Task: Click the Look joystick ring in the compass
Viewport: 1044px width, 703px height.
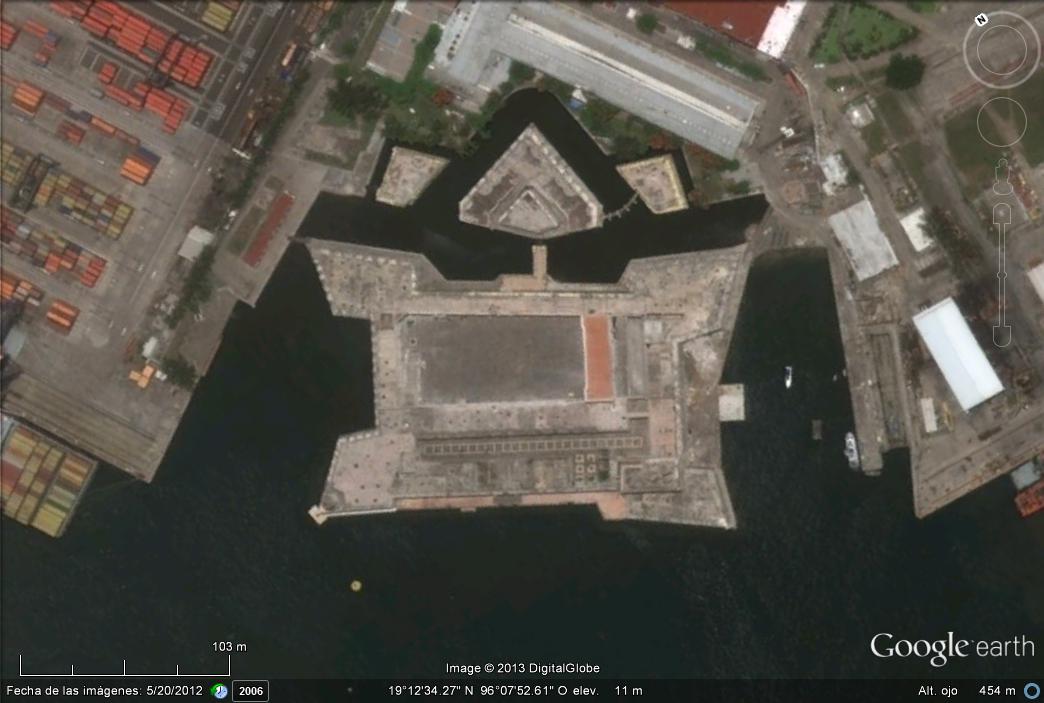Action: click(1001, 50)
